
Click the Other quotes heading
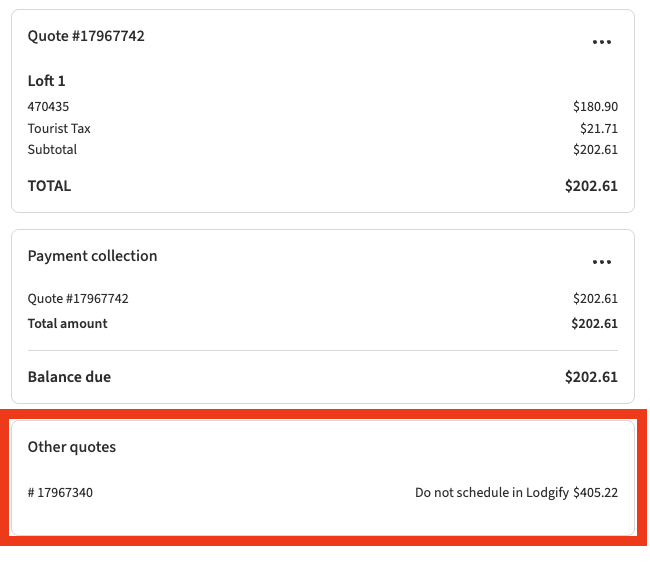tap(71, 447)
